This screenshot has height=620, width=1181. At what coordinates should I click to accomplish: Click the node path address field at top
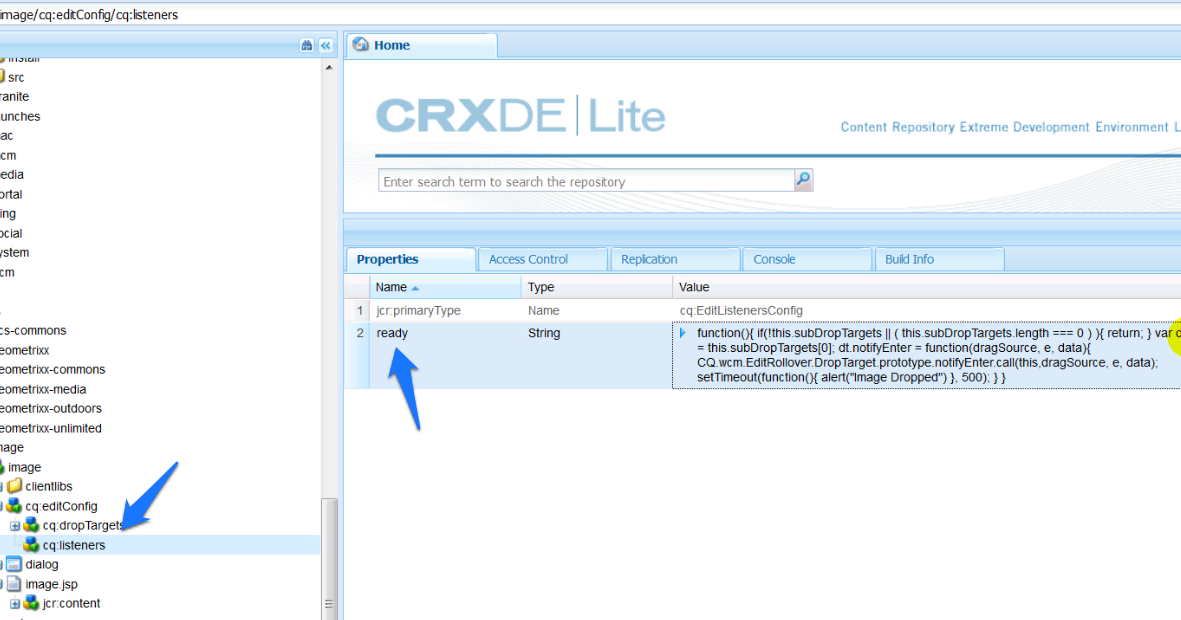pos(590,14)
